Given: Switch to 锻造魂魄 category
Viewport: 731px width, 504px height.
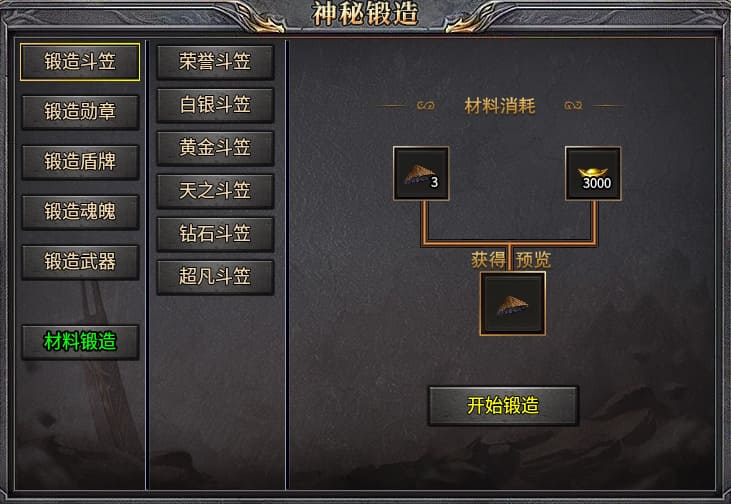Looking at the screenshot, I should point(80,212).
